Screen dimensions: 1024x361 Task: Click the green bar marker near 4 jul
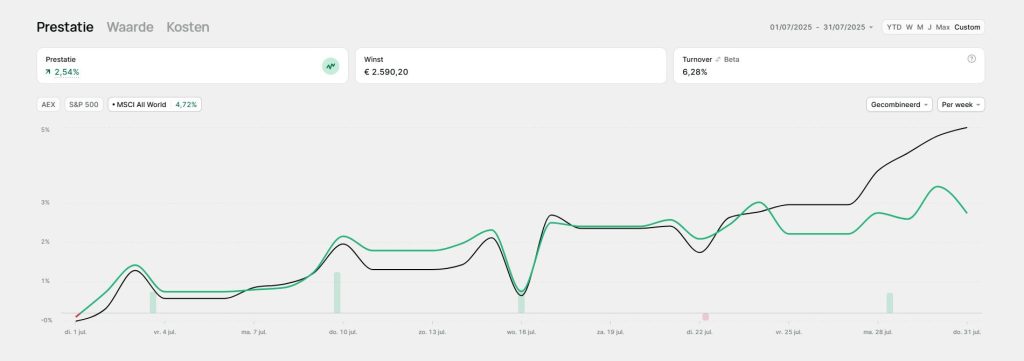153,302
